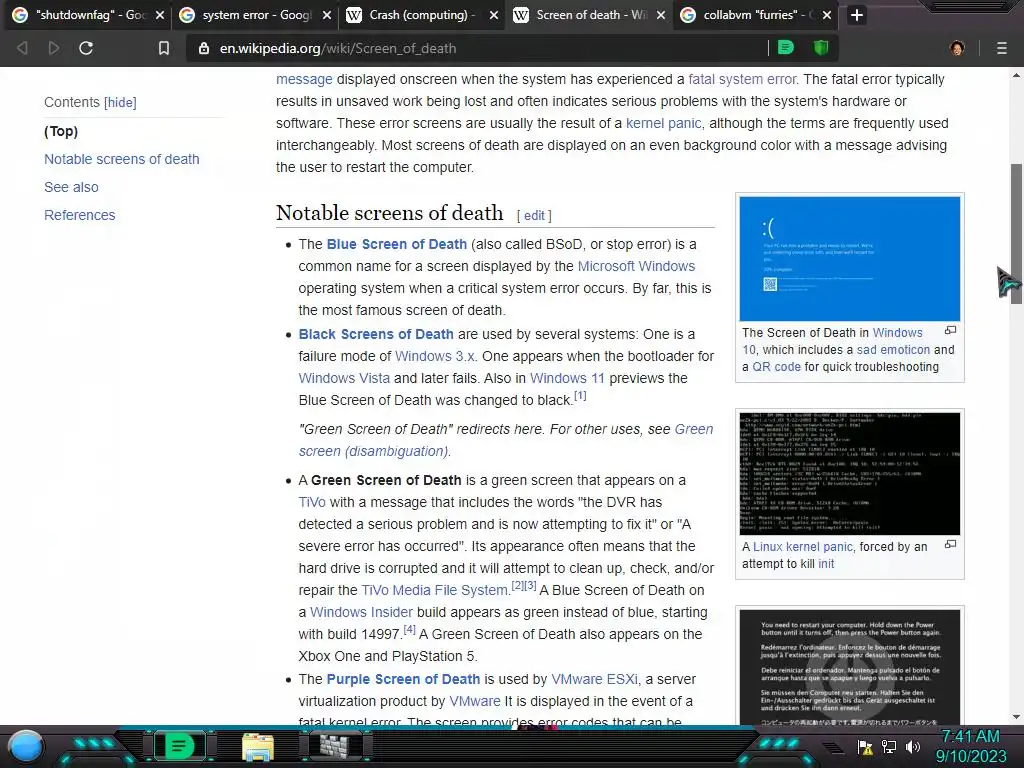Open the green extension icon in address bar
The height and width of the screenshot is (768, 1024).
click(x=786, y=48)
